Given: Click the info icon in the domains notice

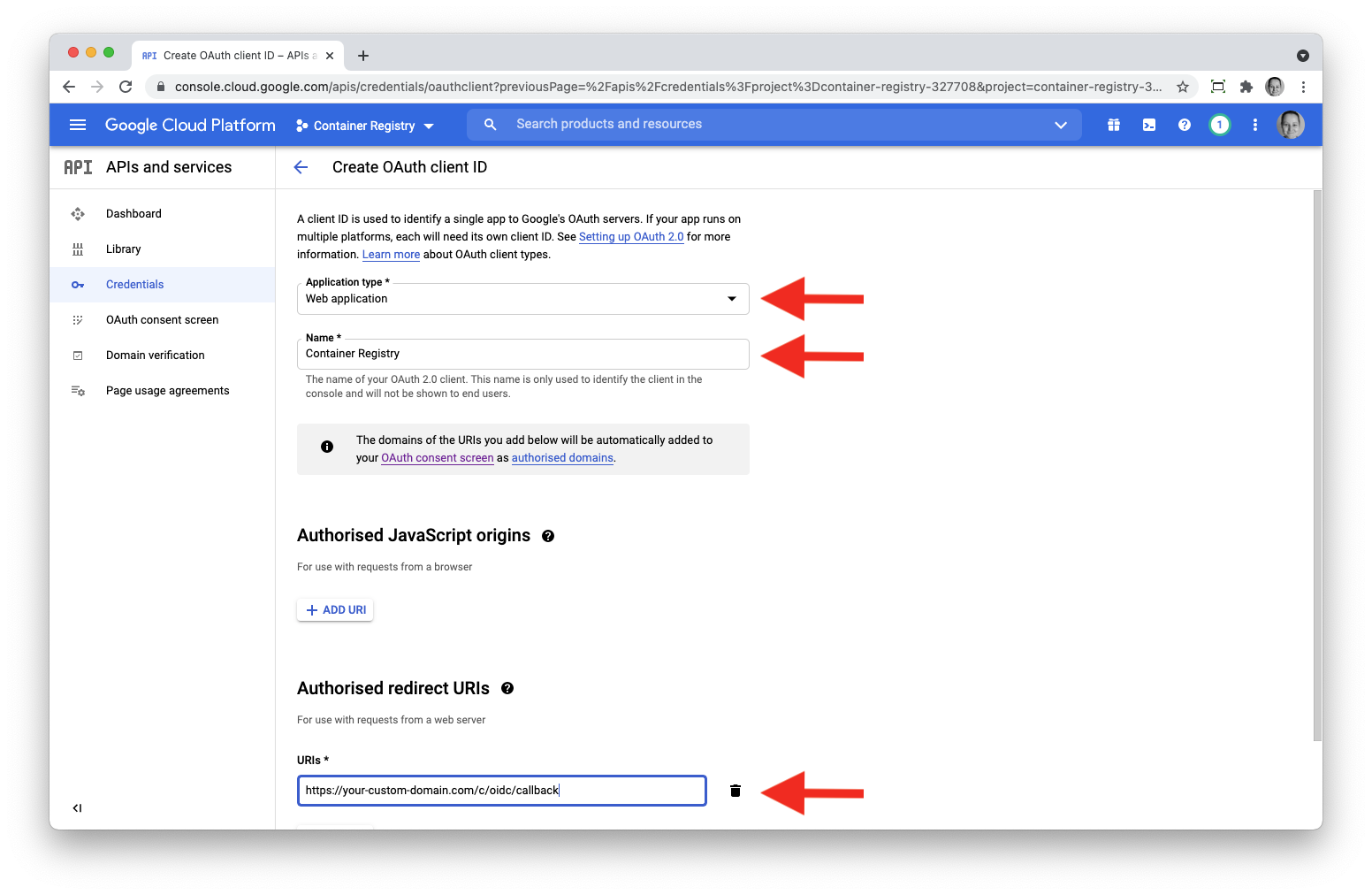Looking at the screenshot, I should [327, 447].
